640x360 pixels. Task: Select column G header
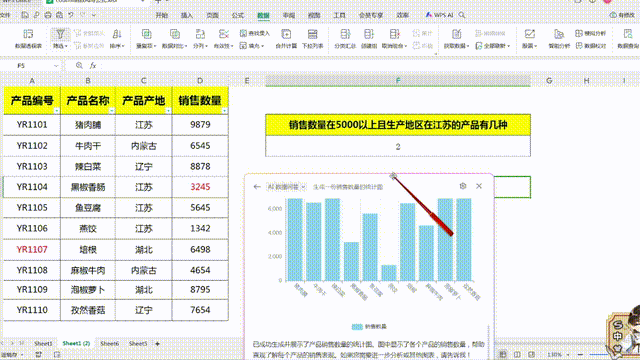pyautogui.click(x=549, y=81)
